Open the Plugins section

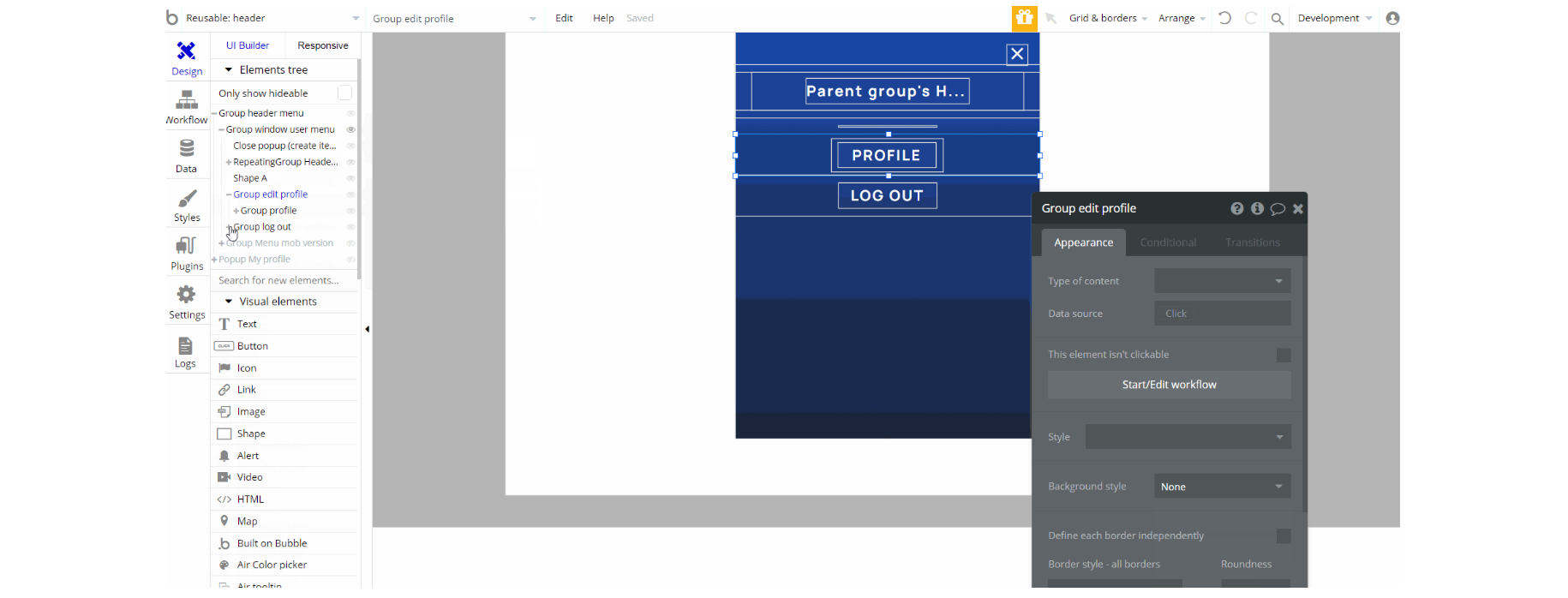point(187,254)
